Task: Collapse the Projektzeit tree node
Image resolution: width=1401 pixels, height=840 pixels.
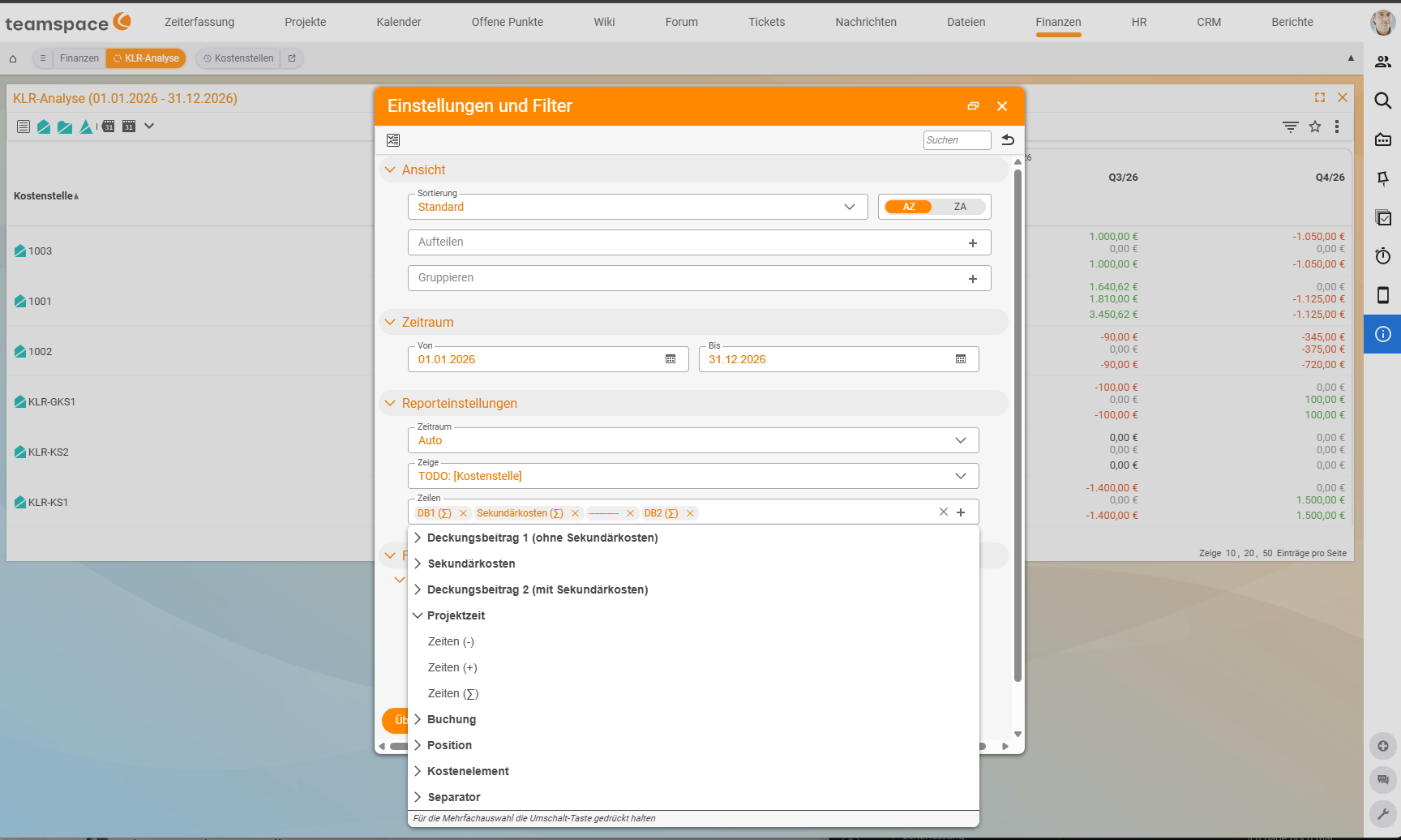Action: coord(418,615)
